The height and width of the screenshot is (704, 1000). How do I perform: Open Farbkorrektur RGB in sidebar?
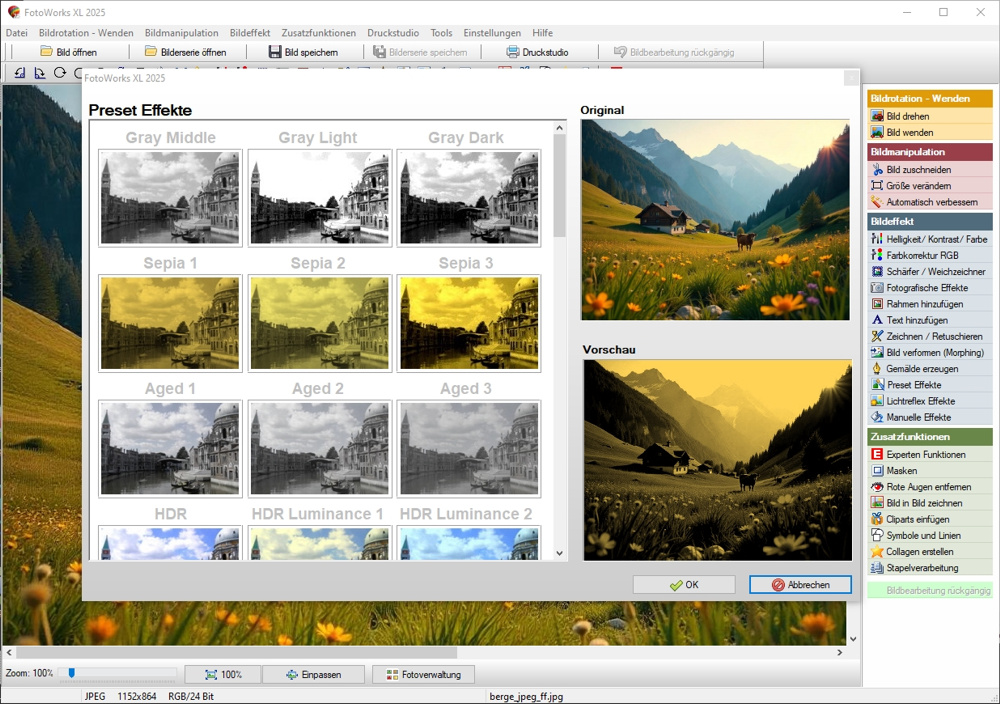(x=921, y=255)
